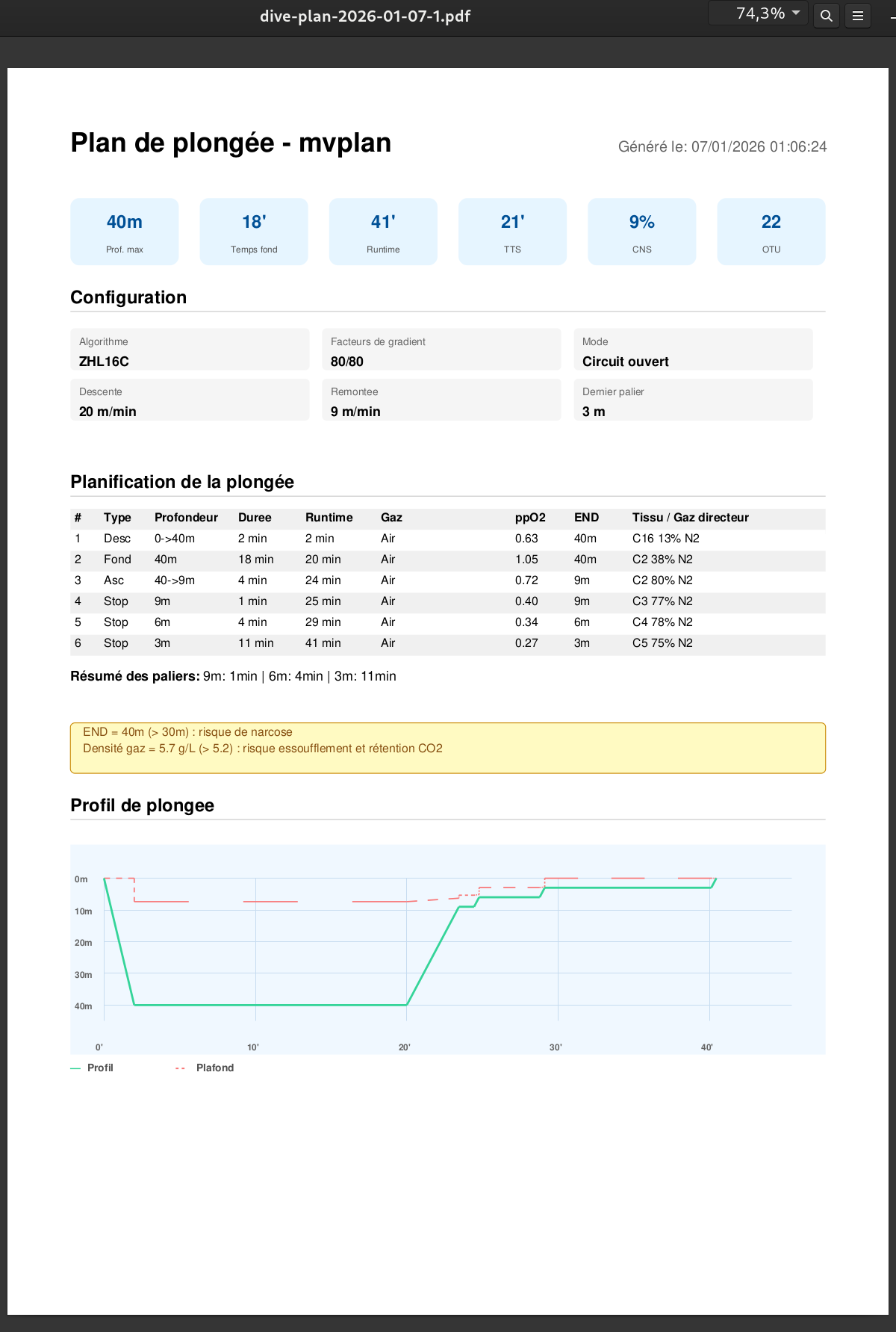896x1332 pixels.
Task: Open the hamburger menu in header
Action: click(x=858, y=16)
